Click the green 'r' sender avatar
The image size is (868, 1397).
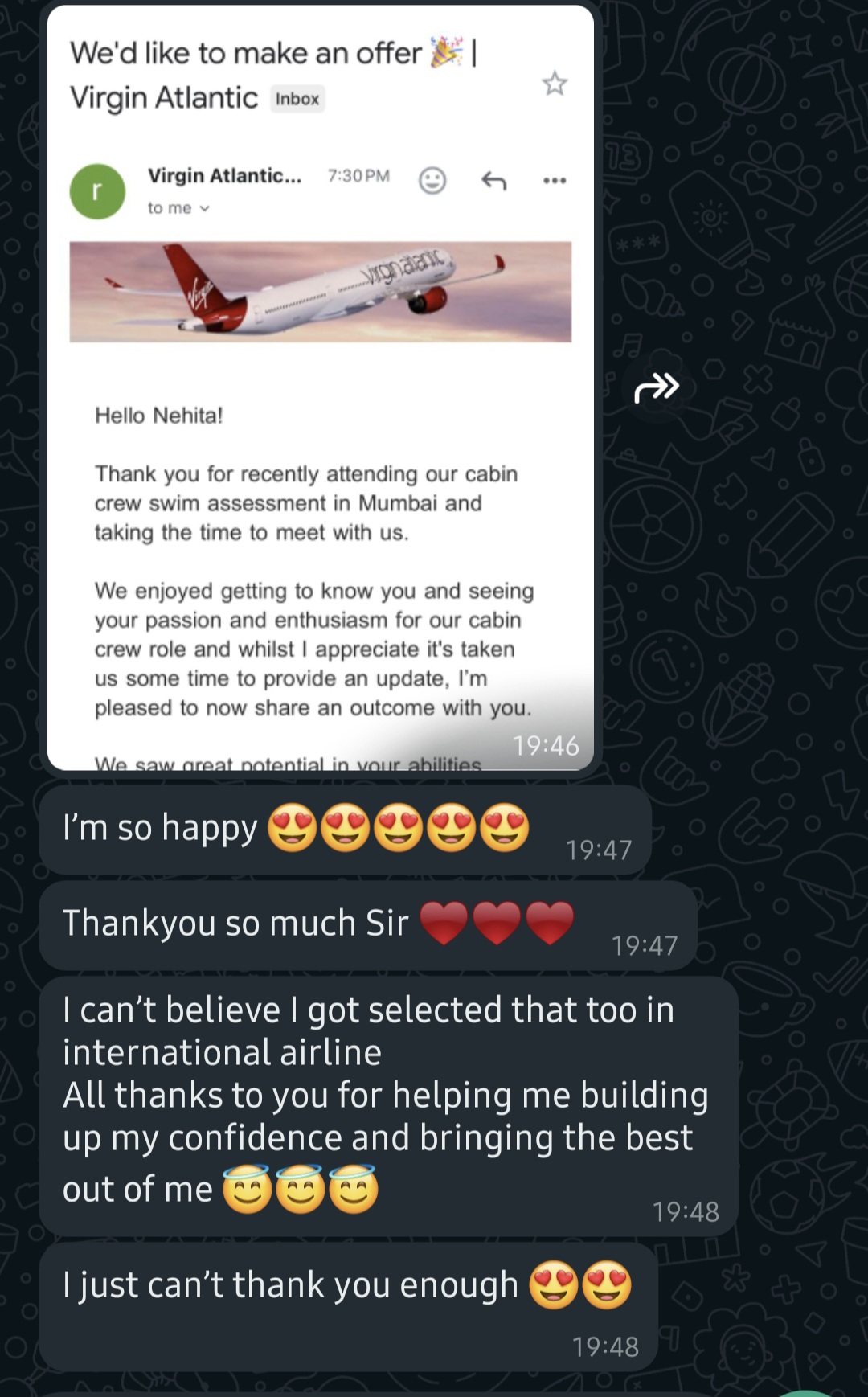pyautogui.click(x=97, y=191)
